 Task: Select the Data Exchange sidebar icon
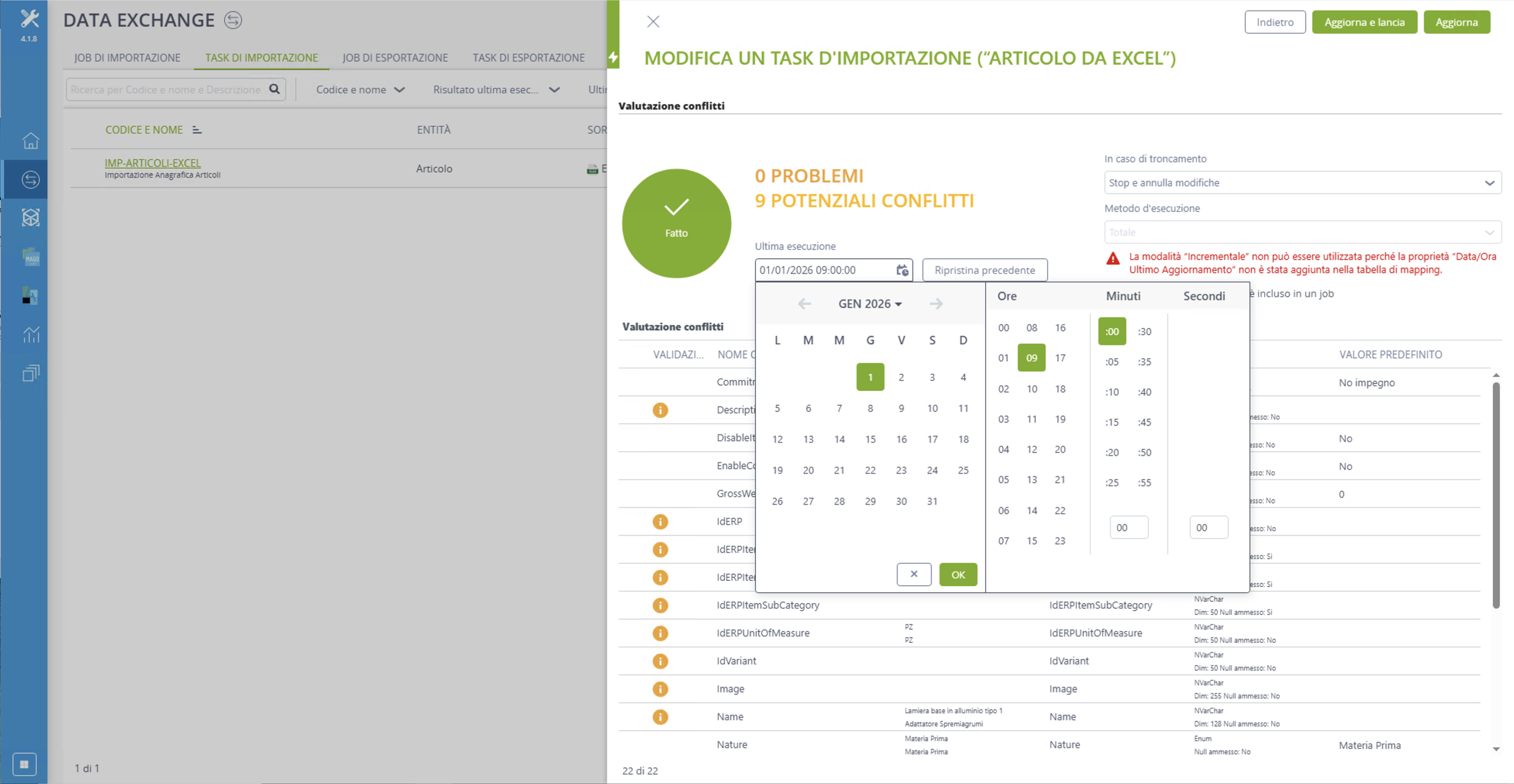31,179
